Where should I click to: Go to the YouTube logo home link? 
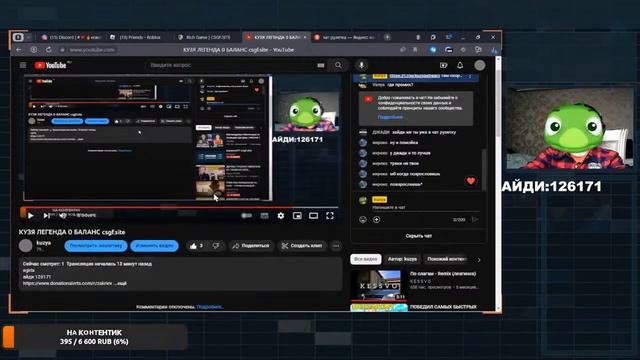click(50, 65)
